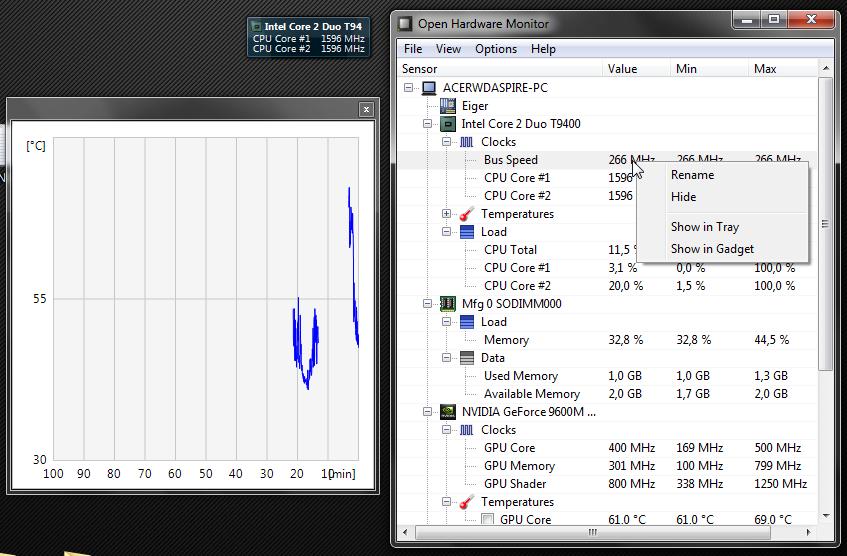Open the Help menu
Image resolution: width=847 pixels, height=556 pixels.
pyautogui.click(x=543, y=49)
